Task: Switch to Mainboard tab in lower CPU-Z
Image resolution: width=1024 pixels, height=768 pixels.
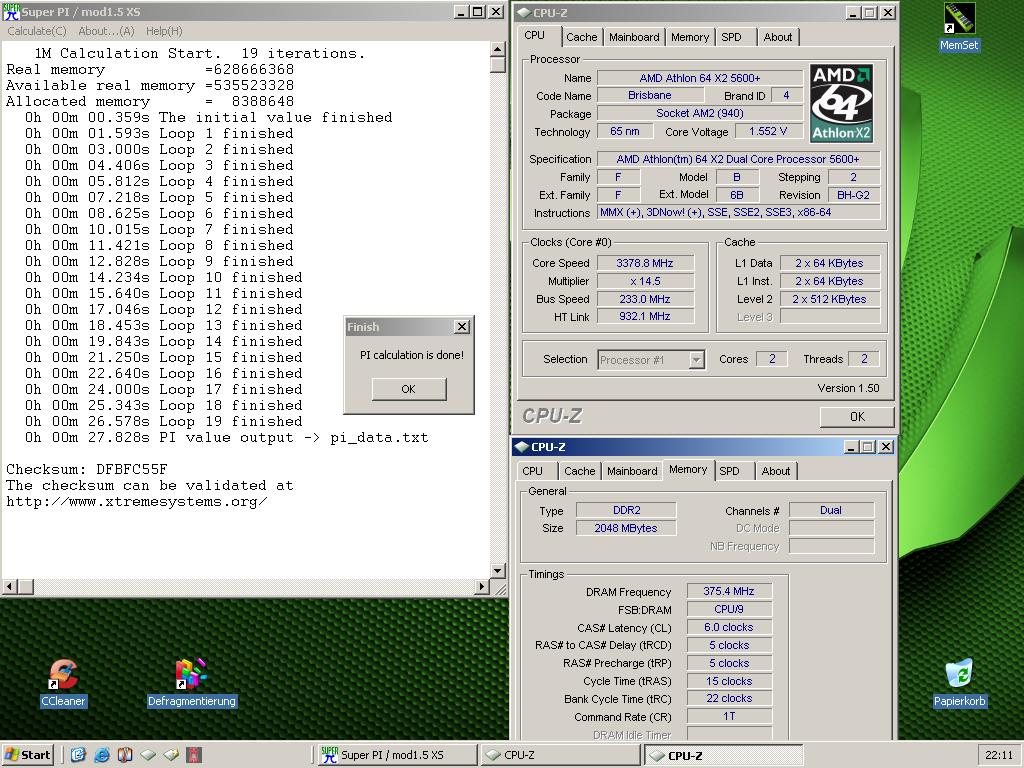Action: pyautogui.click(x=632, y=471)
